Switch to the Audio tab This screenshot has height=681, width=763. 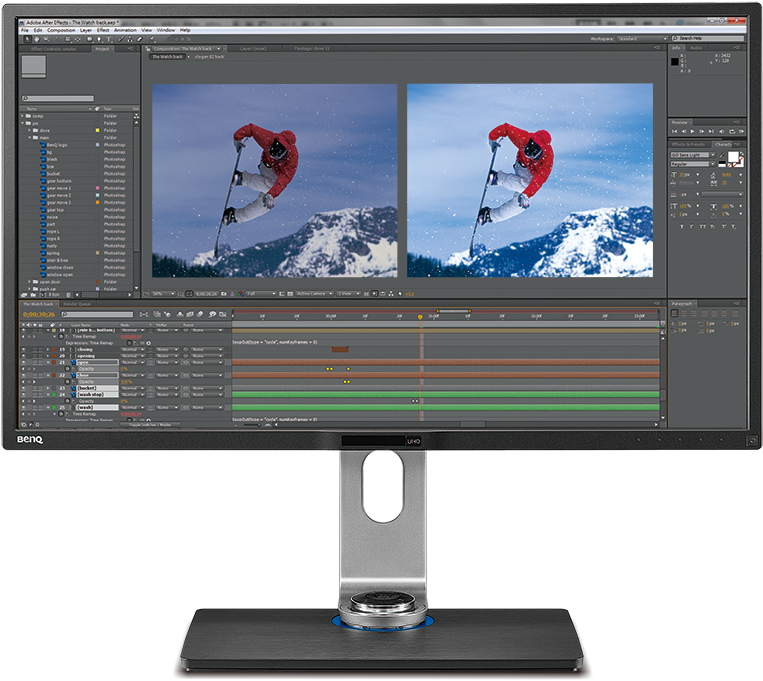(696, 48)
